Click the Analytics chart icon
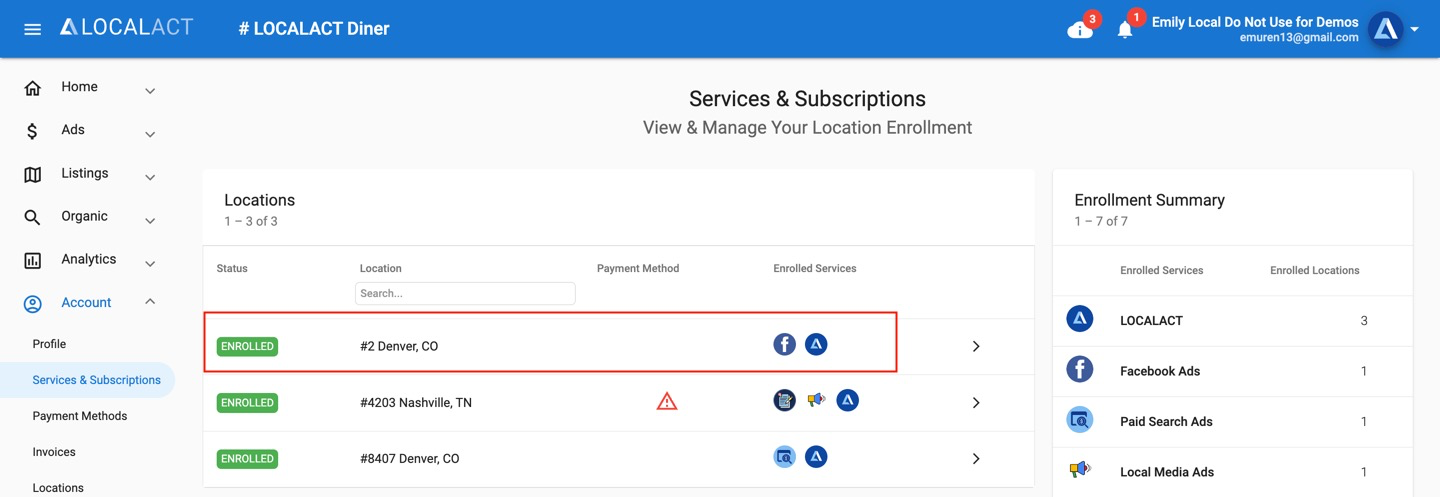This screenshot has height=497, width=1440. (x=32, y=261)
